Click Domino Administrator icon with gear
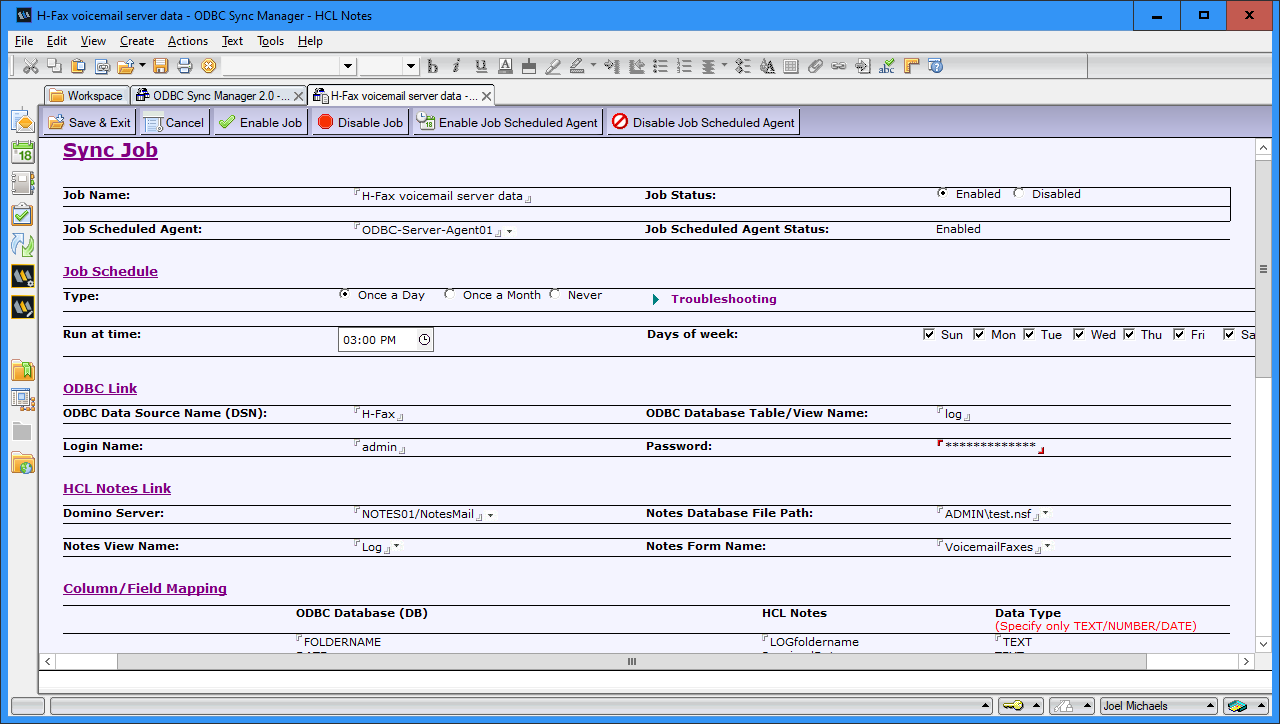This screenshot has height=724, width=1280. point(22,276)
